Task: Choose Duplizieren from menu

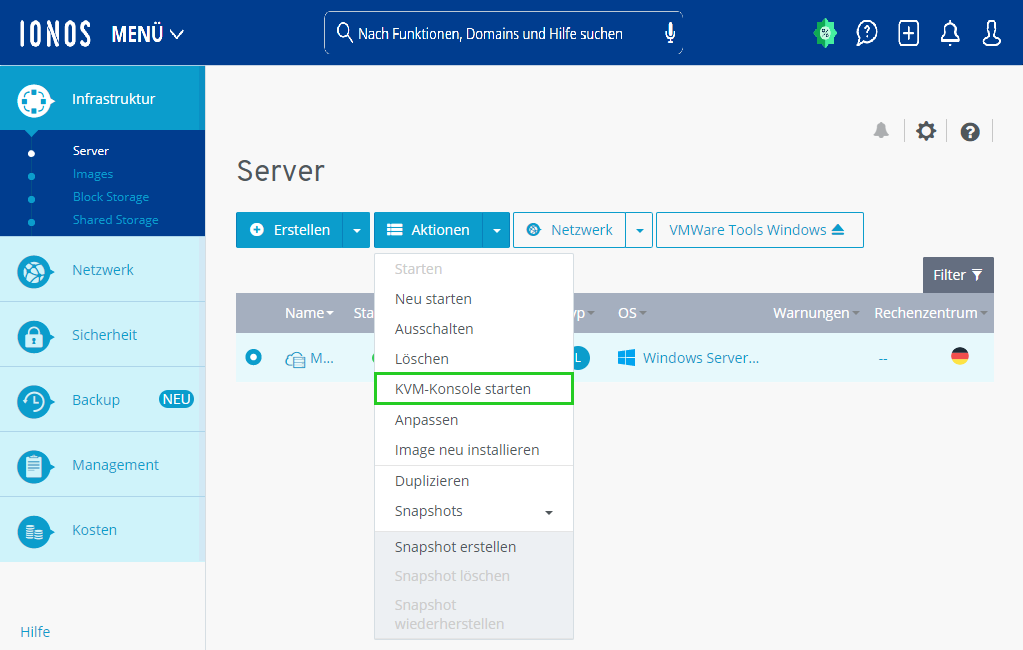Action: coord(474,481)
